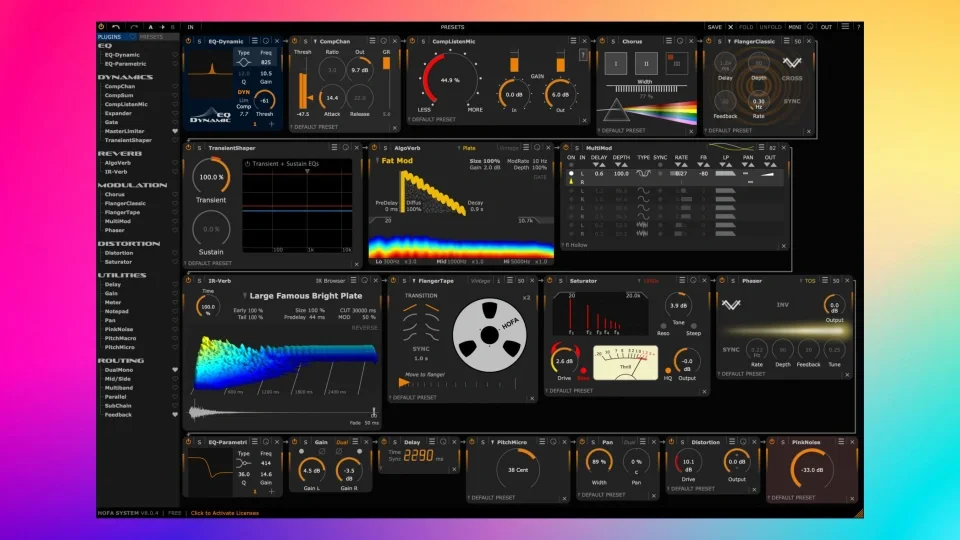Toggle power of FlangerClassic module
Screen dimensions: 960x540
click(709, 41)
